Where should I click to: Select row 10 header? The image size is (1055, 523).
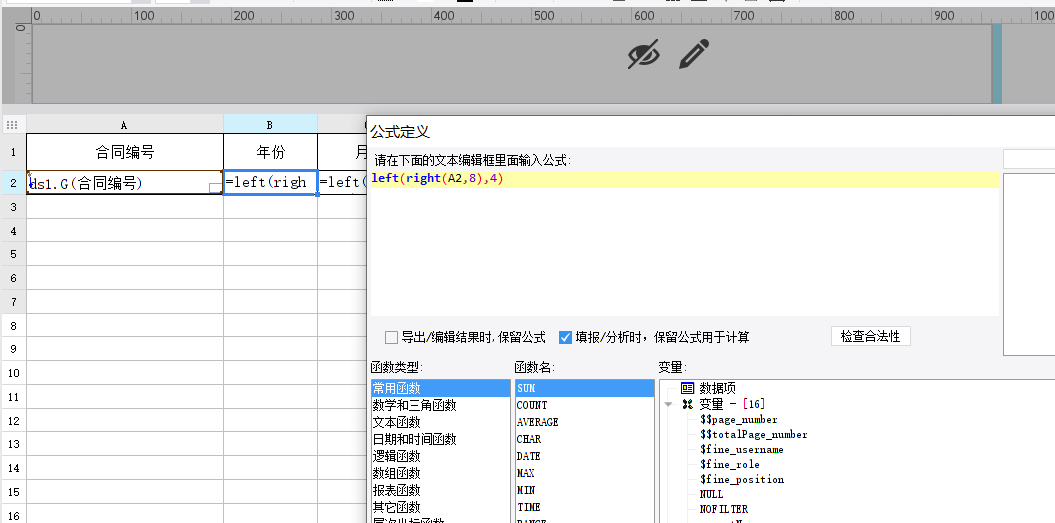point(13,373)
